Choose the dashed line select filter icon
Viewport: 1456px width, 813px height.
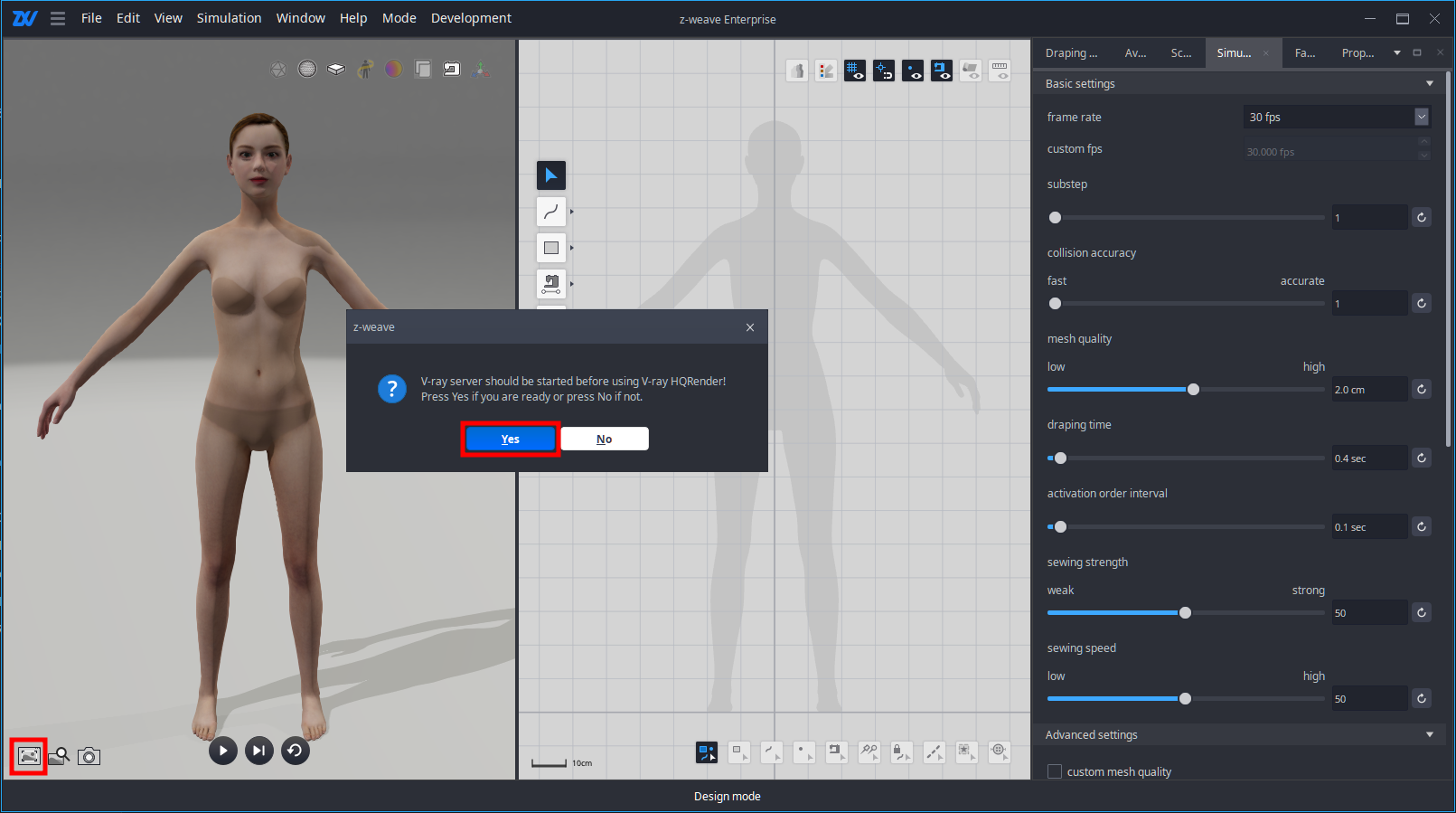click(935, 752)
